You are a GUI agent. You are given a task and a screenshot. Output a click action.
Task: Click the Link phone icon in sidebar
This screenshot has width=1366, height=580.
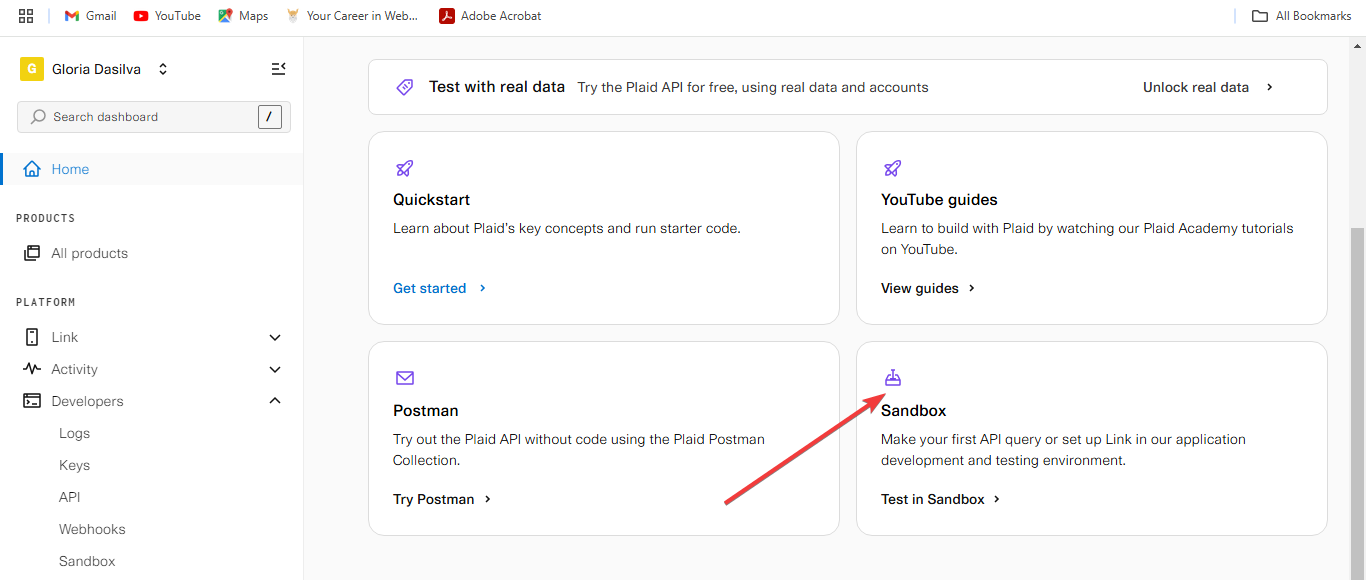click(33, 337)
